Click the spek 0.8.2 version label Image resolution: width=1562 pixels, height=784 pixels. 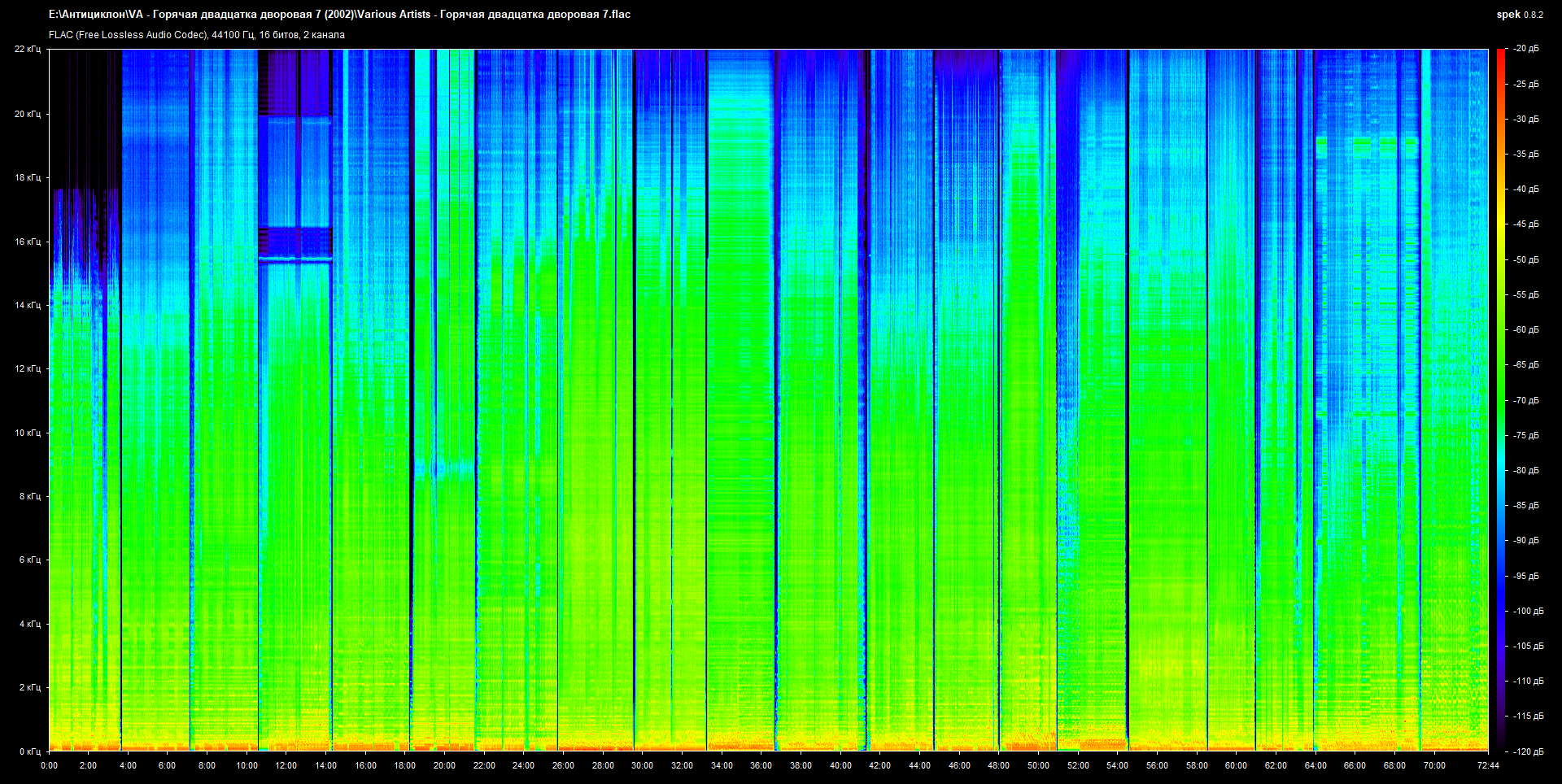[1519, 15]
